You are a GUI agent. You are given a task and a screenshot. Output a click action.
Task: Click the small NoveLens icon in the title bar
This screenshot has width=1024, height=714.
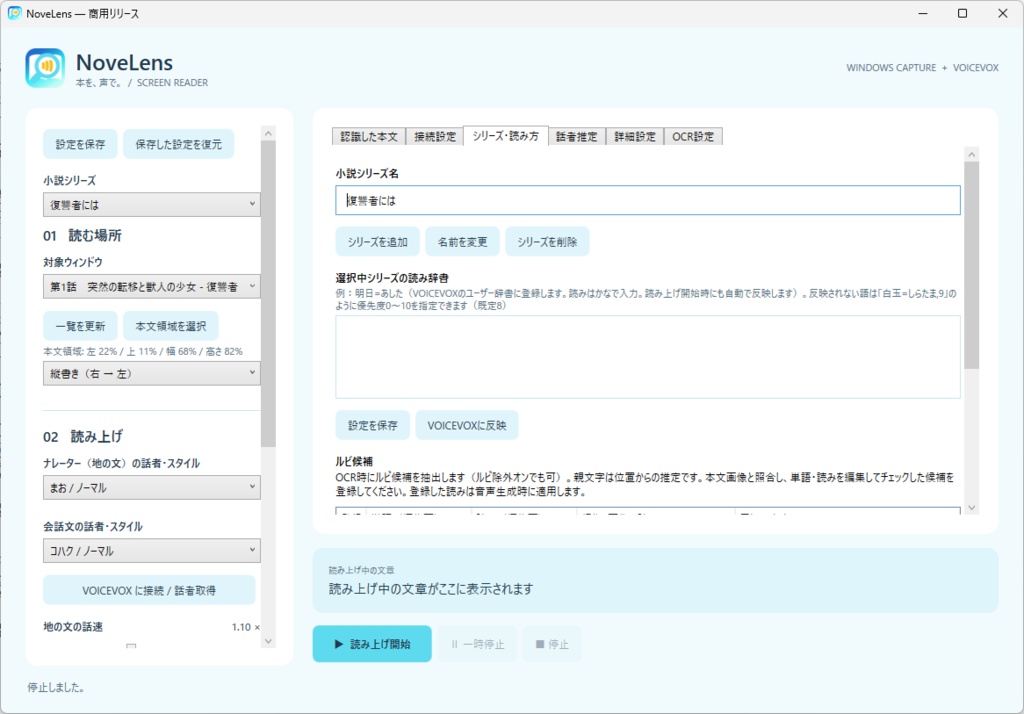[14, 13]
